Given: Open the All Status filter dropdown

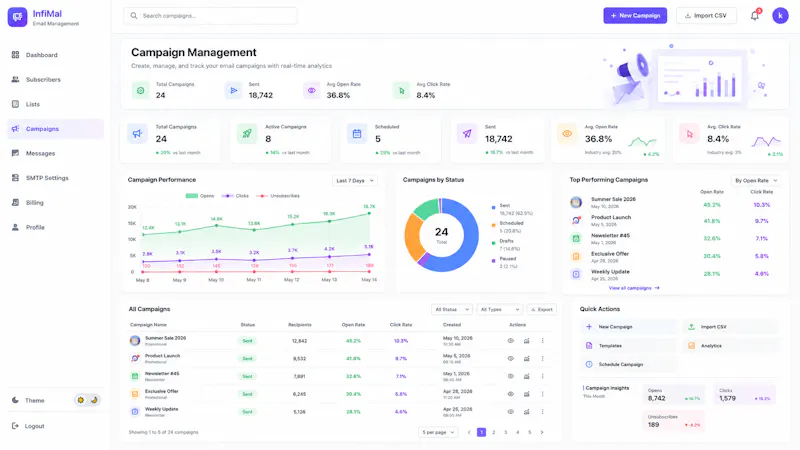Looking at the screenshot, I should pos(452,309).
